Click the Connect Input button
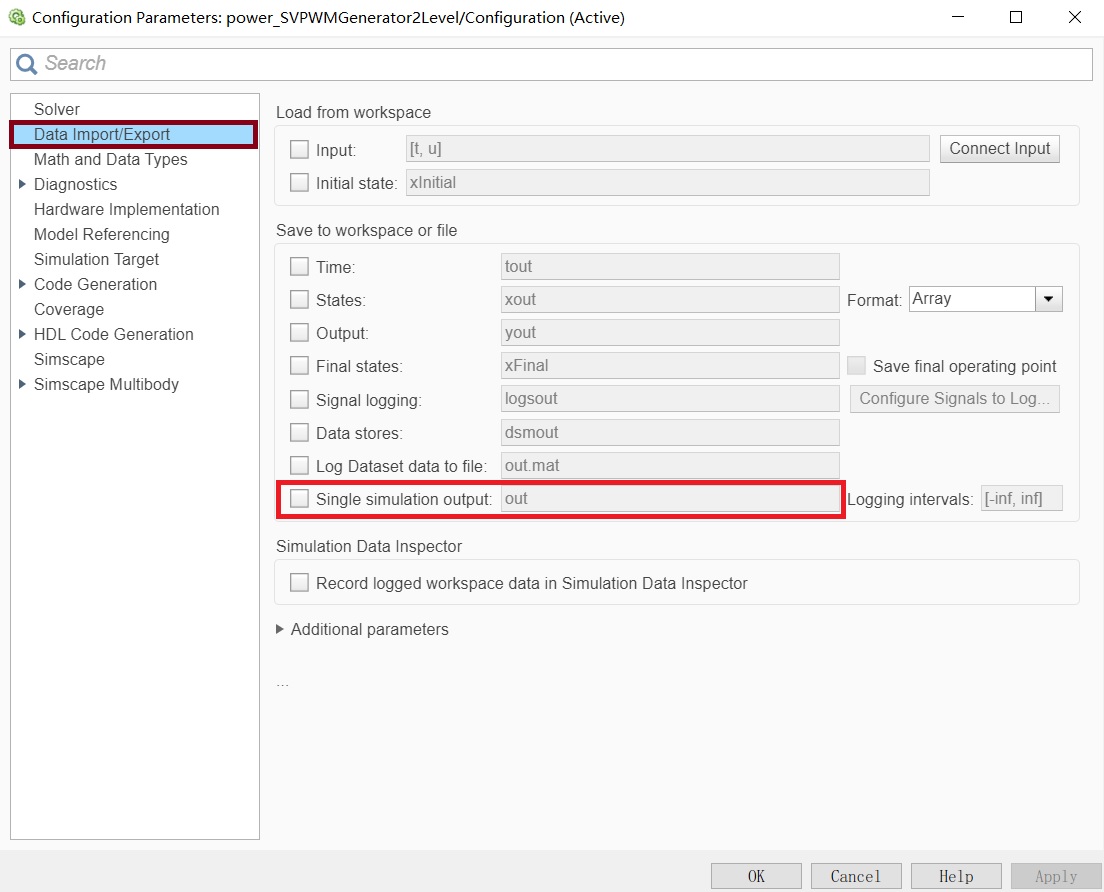The width and height of the screenshot is (1104, 892). tap(999, 149)
